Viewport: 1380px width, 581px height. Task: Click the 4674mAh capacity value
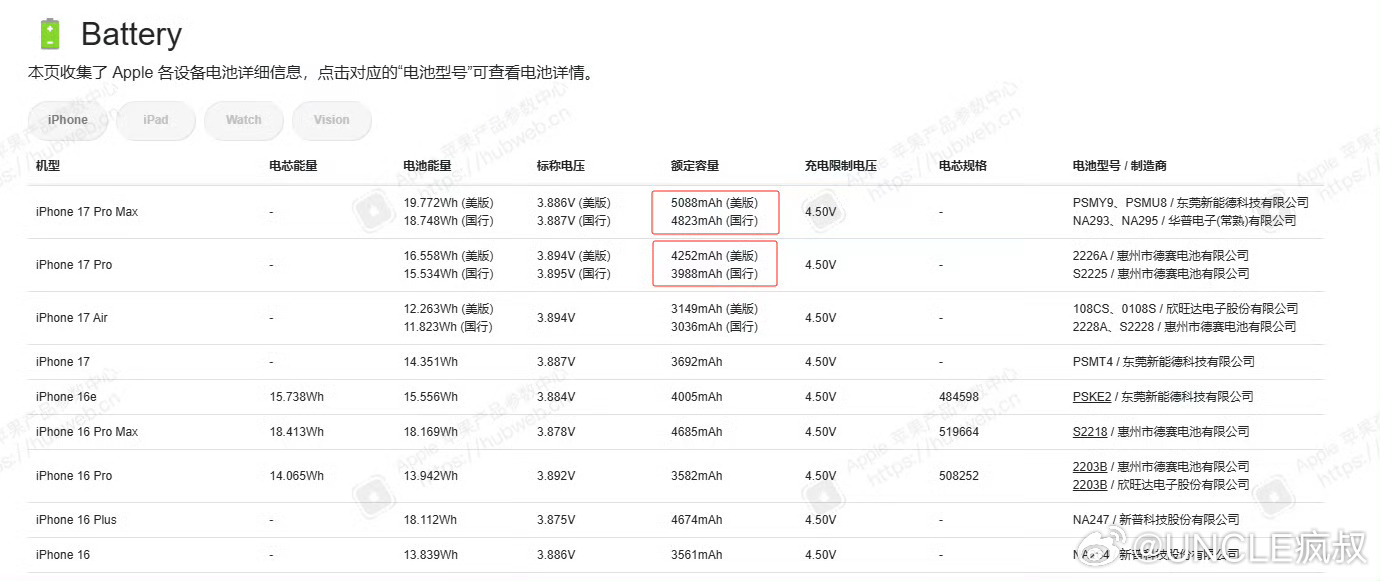697,520
